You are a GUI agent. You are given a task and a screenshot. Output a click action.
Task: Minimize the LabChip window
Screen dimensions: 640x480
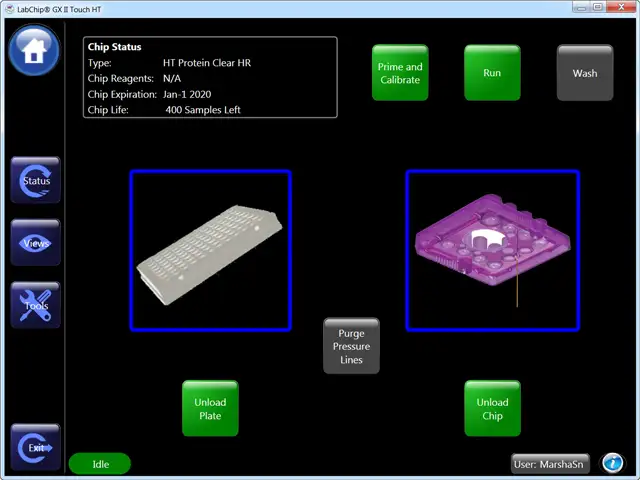(x=582, y=7)
